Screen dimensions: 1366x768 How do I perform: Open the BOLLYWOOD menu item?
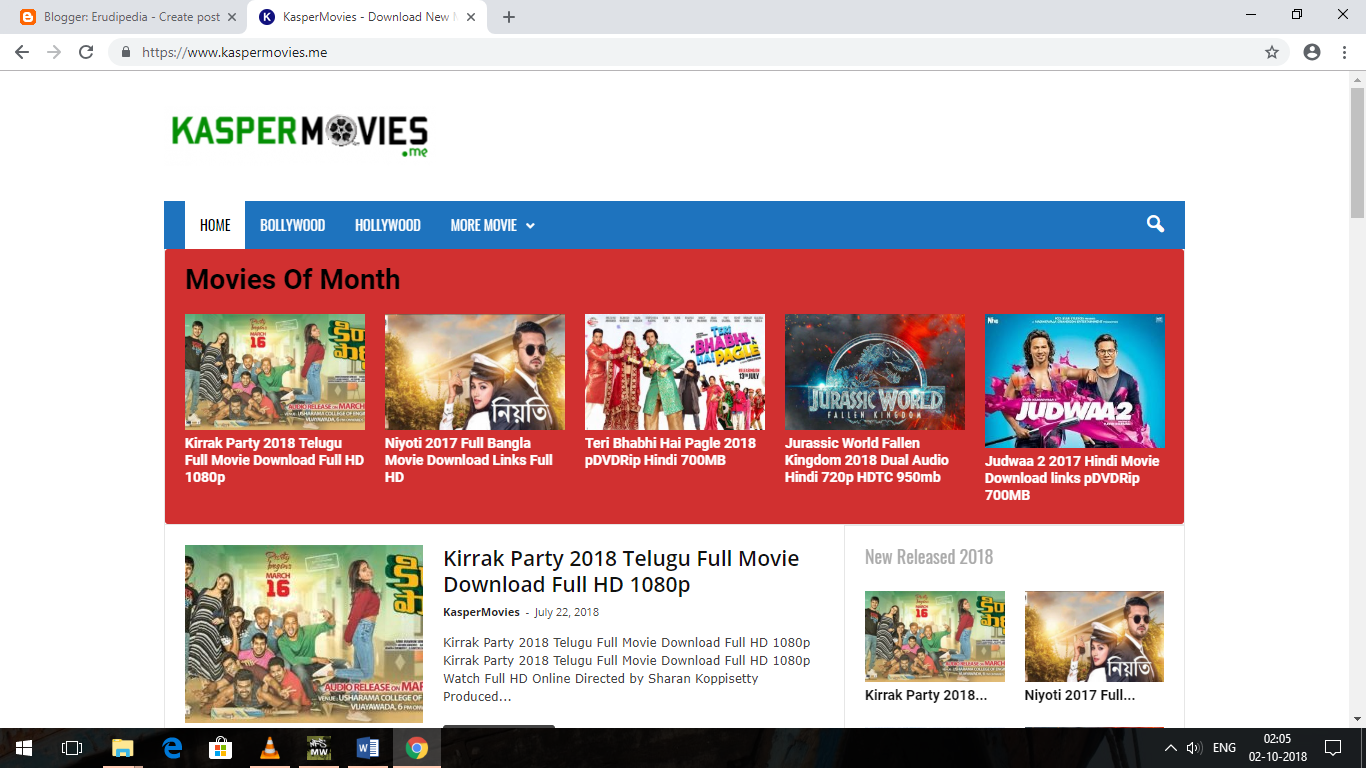(292, 225)
